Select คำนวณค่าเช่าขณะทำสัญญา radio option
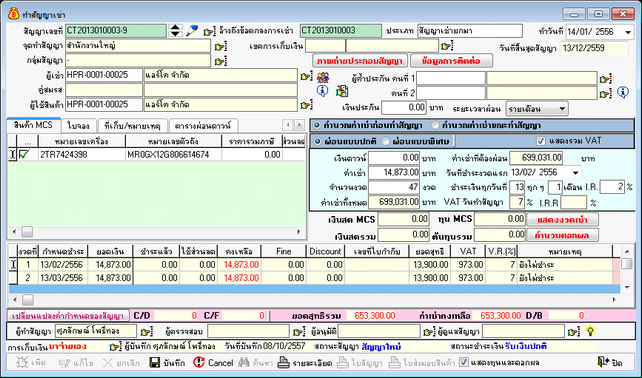The image size is (642, 378). 435,125
